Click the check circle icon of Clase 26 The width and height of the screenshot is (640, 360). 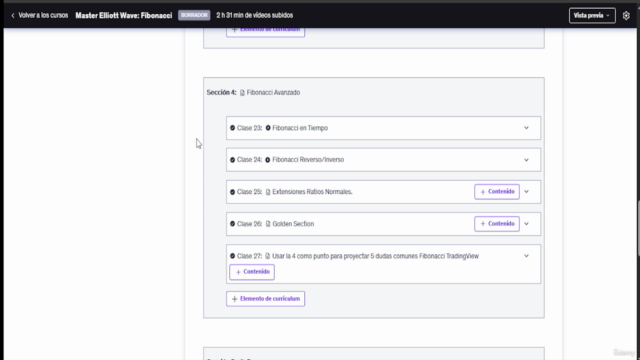(x=232, y=224)
